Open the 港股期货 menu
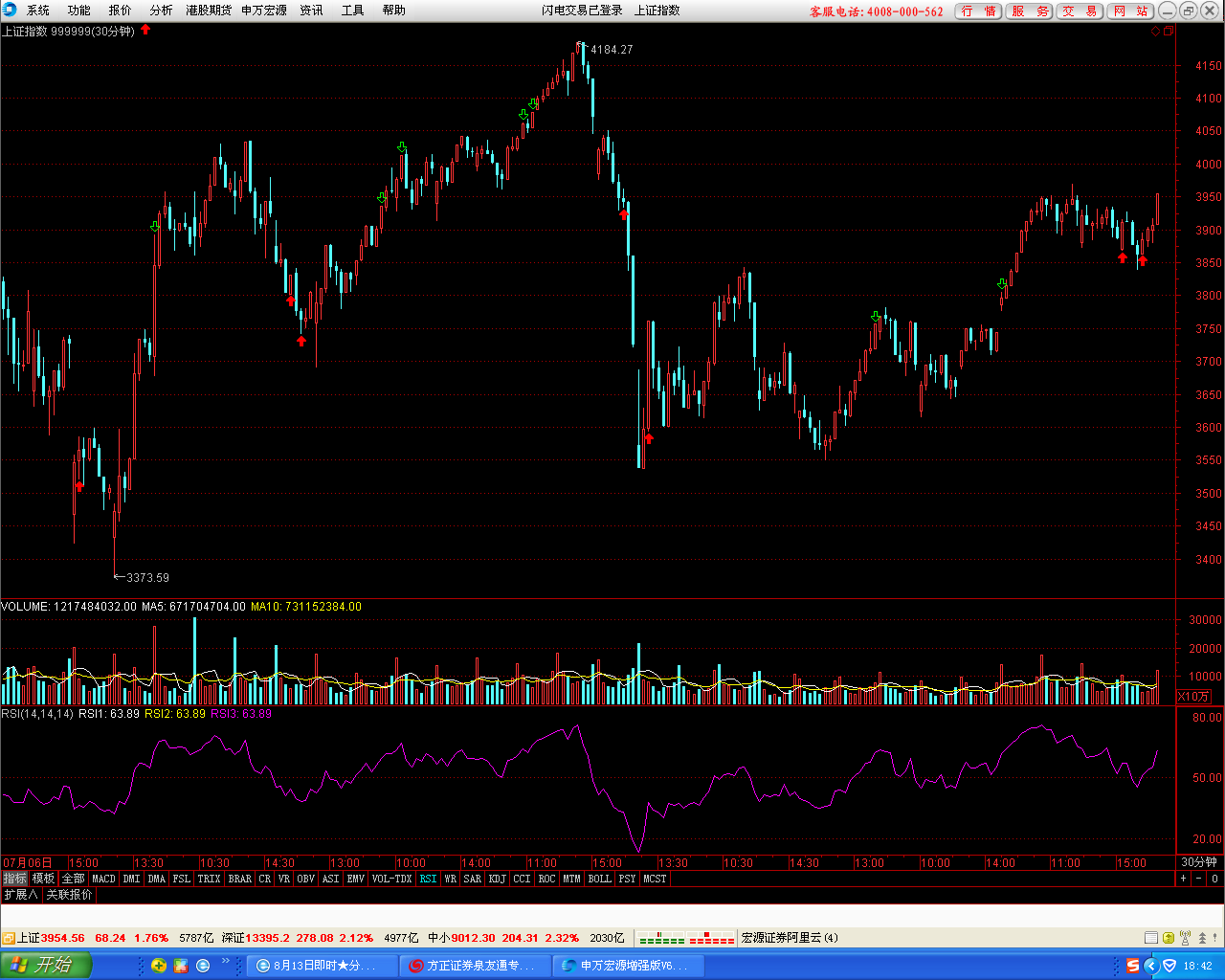This screenshot has height=980, width=1225. click(x=209, y=11)
